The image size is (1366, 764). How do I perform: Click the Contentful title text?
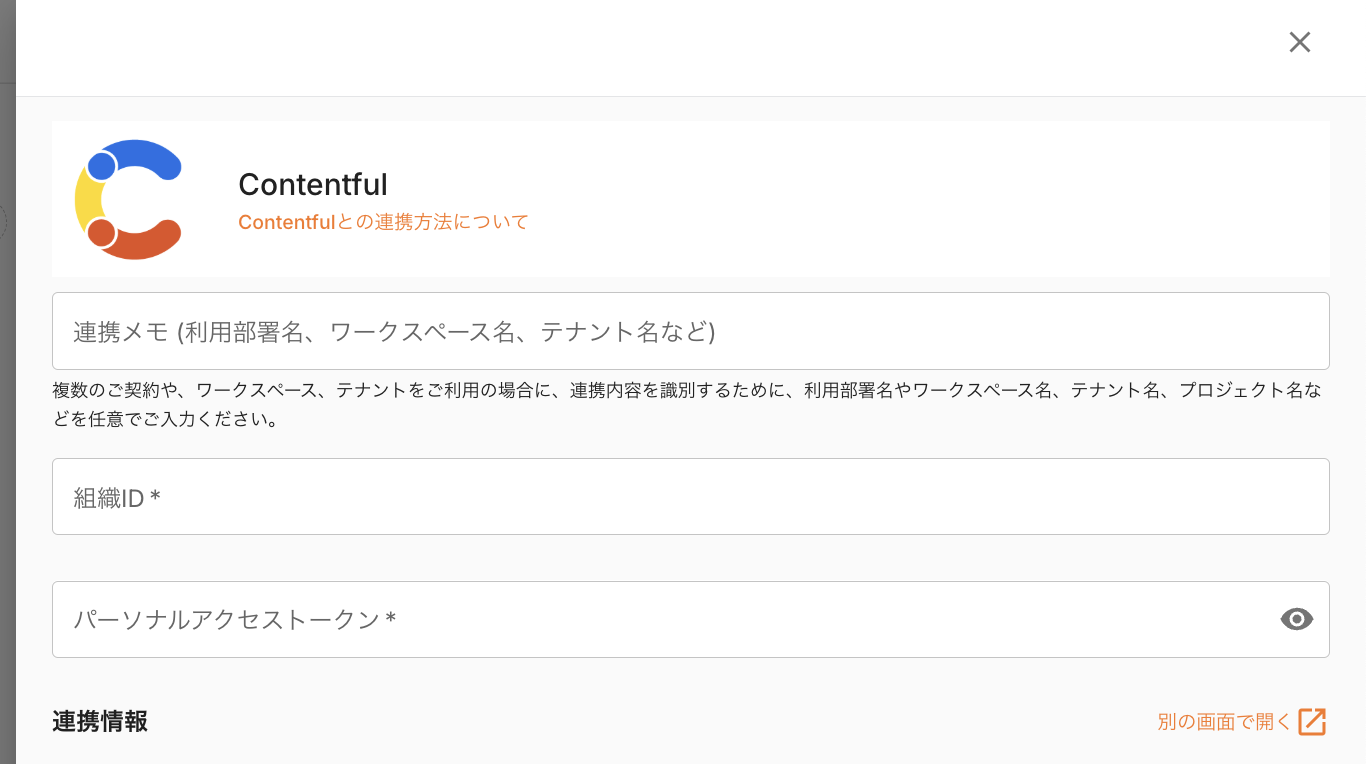(x=312, y=185)
